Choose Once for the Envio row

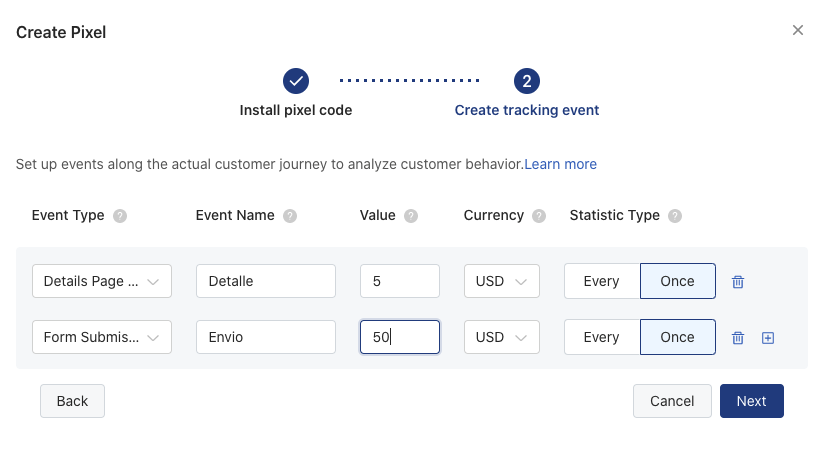(678, 337)
